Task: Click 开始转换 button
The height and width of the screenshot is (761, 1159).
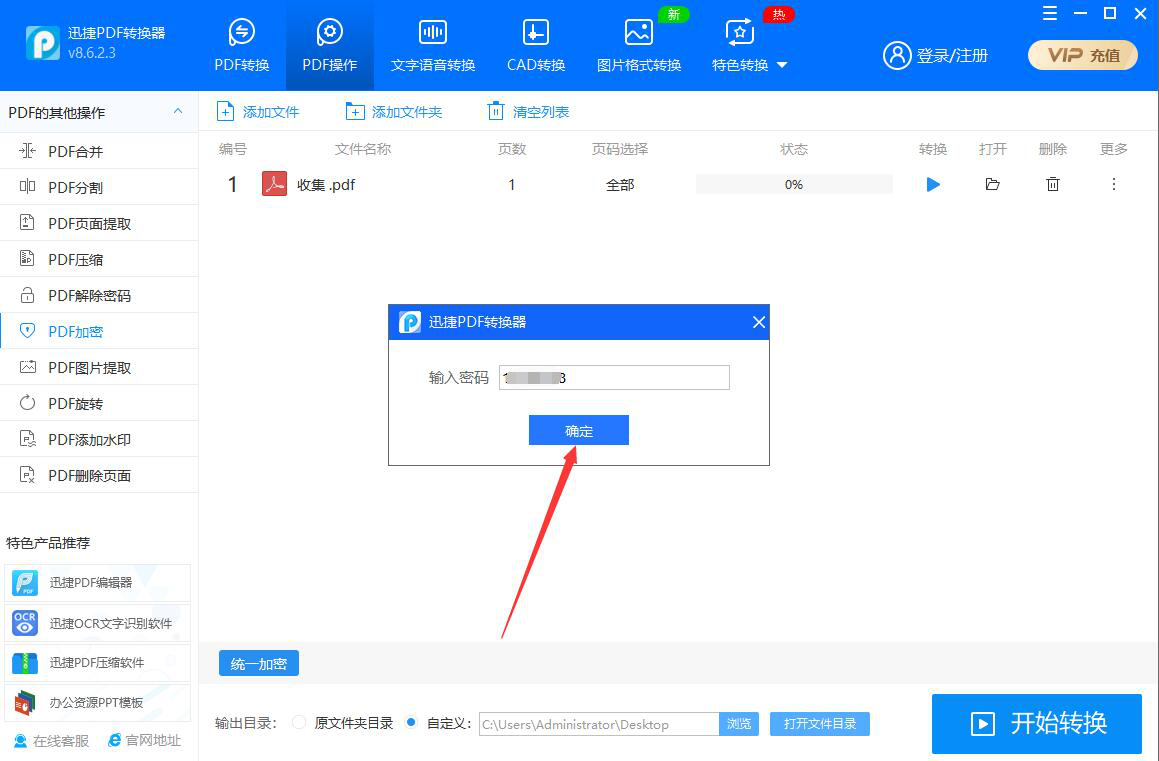Action: click(x=1037, y=723)
